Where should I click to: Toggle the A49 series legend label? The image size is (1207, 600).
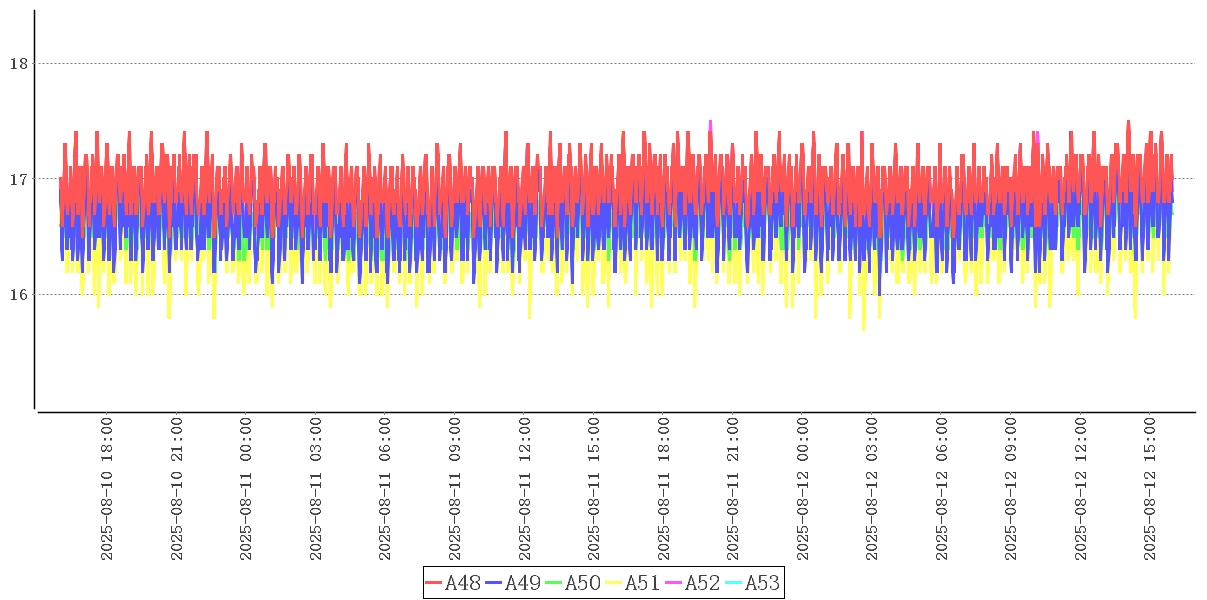tap(522, 583)
